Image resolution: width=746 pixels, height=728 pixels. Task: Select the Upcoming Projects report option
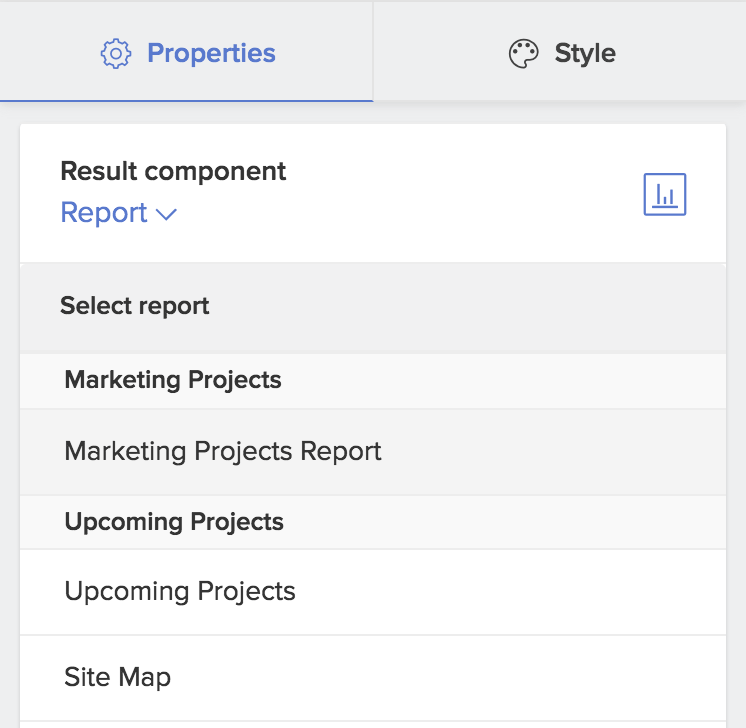click(180, 591)
